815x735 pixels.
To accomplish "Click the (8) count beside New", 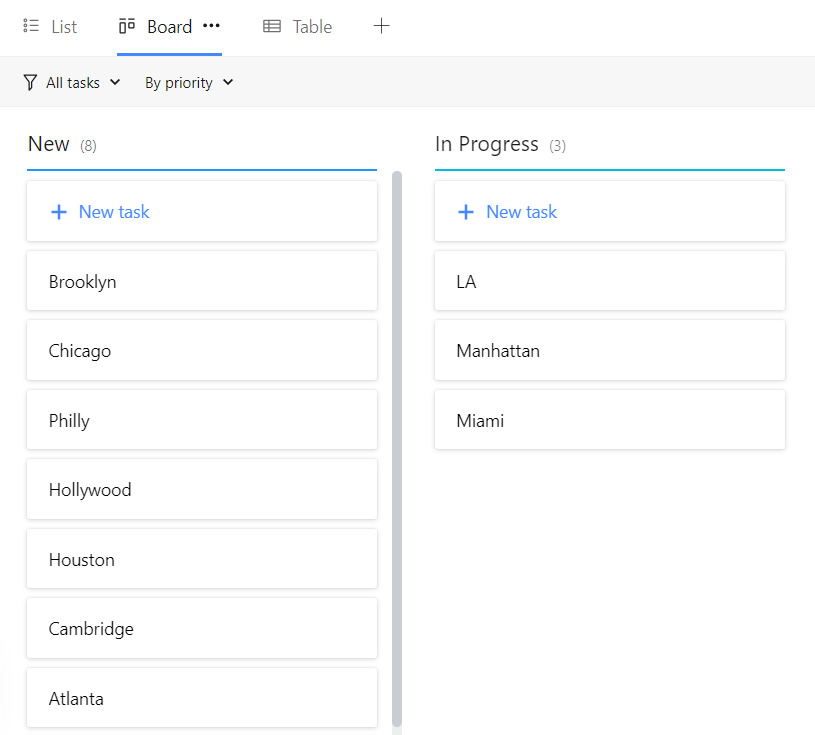I will 88,146.
